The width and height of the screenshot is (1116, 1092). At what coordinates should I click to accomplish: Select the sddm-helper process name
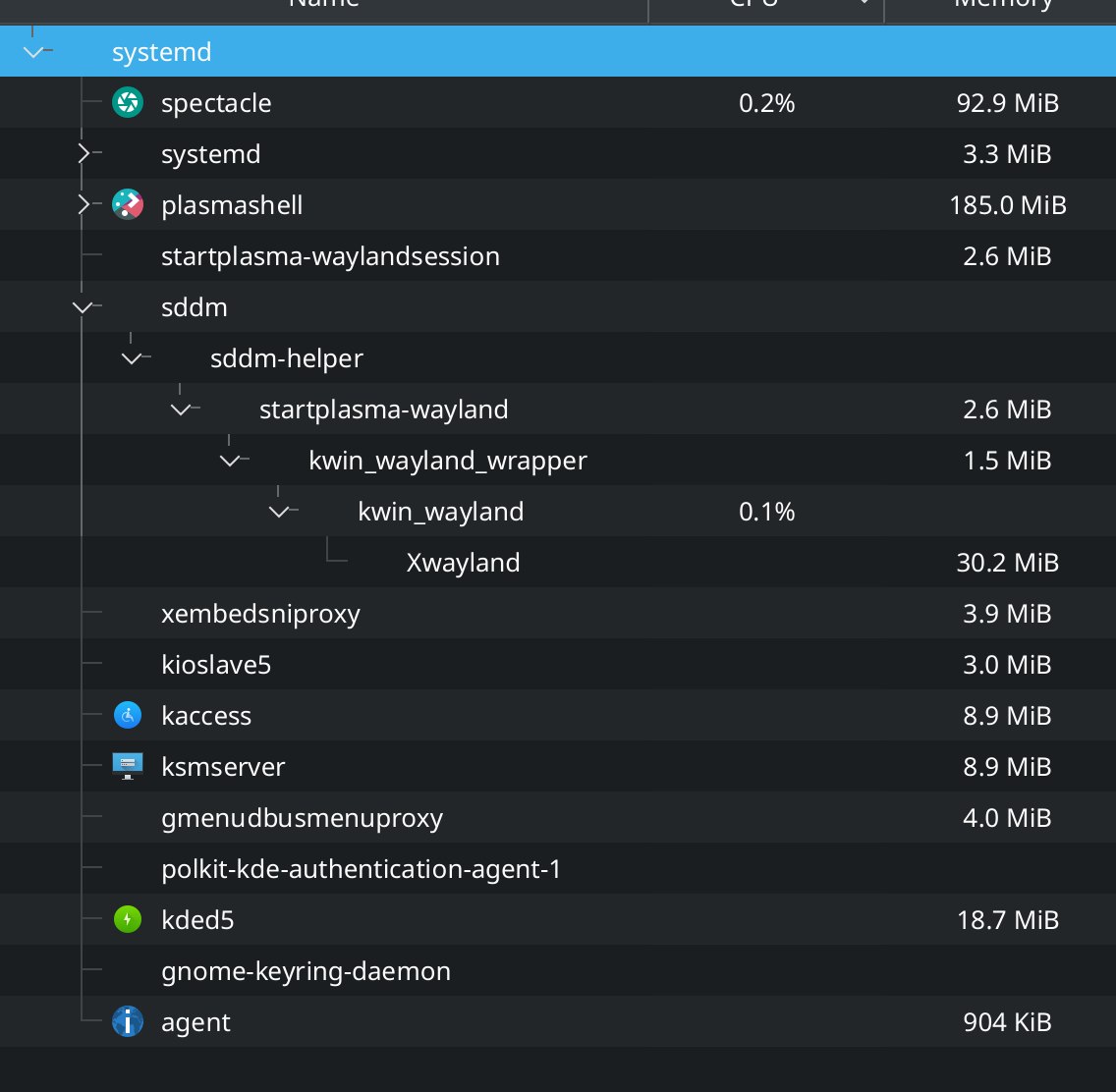287,359
